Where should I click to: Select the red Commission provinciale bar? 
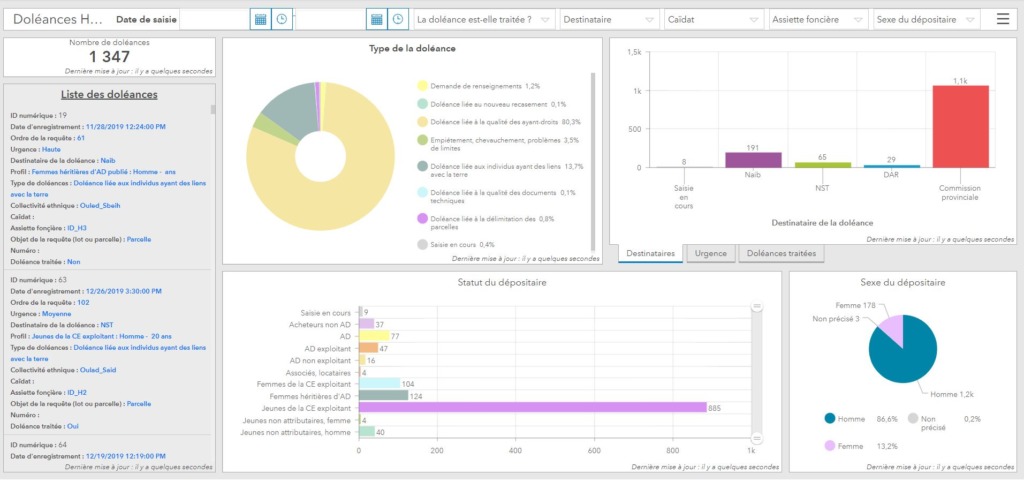961,127
